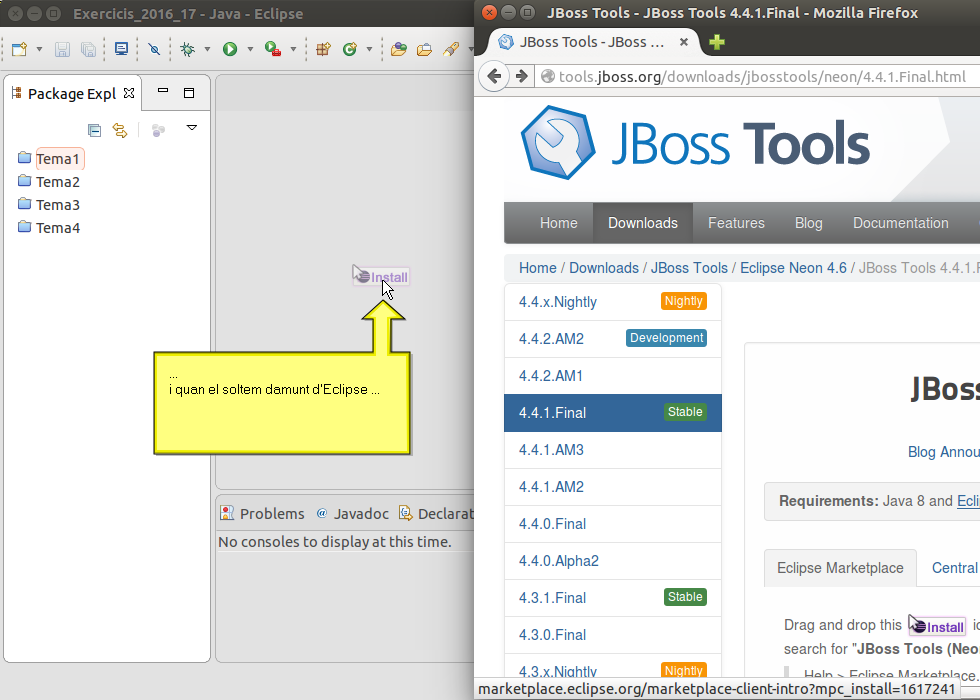Image resolution: width=980 pixels, height=700 pixels.
Task: Click the greyed focus task icon in Package Explorer
Action: (158, 130)
